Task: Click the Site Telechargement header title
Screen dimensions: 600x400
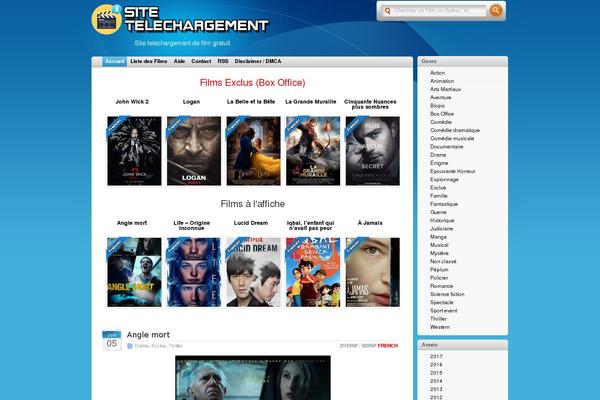Action: click(x=196, y=19)
